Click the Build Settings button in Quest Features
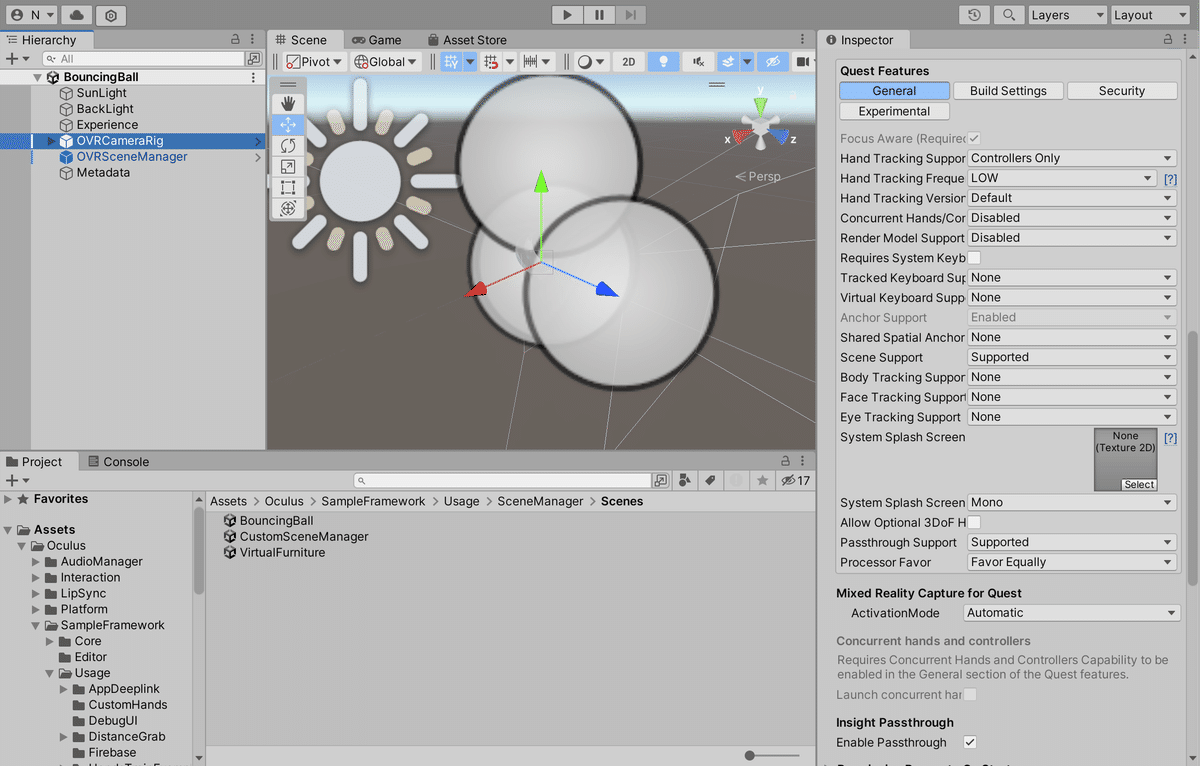1200x766 pixels. coord(1008,90)
